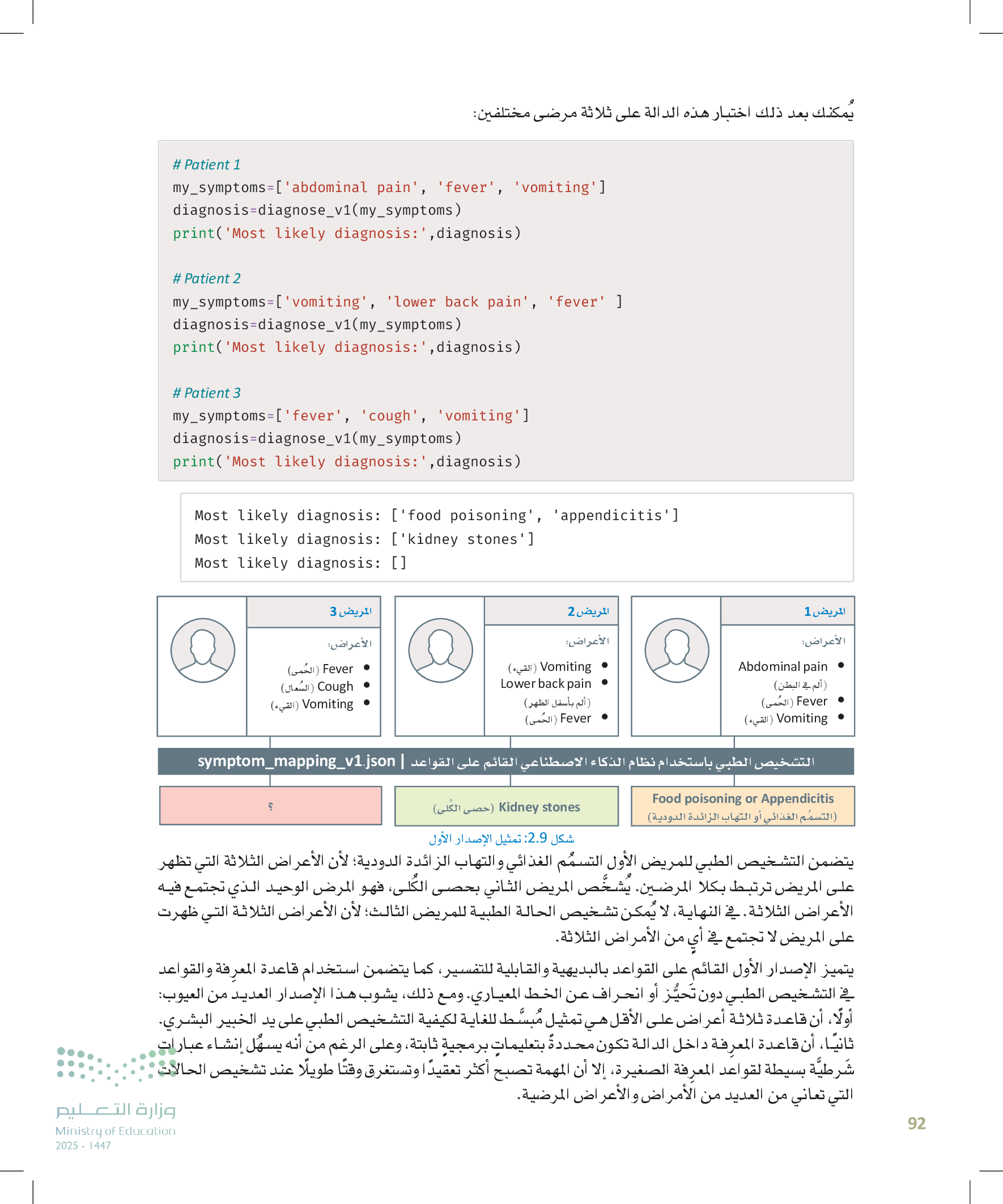Viewport: 1003px width, 1204px height.
Task: Click the Ministry of Education text
Action: click(115, 1130)
